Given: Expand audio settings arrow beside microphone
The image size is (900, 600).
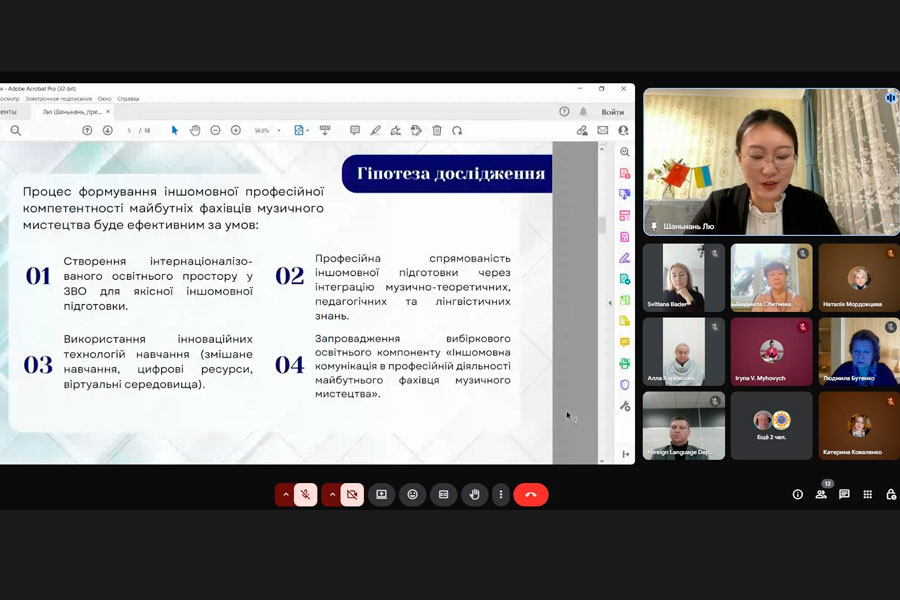Looking at the screenshot, I should pyautogui.click(x=285, y=494).
